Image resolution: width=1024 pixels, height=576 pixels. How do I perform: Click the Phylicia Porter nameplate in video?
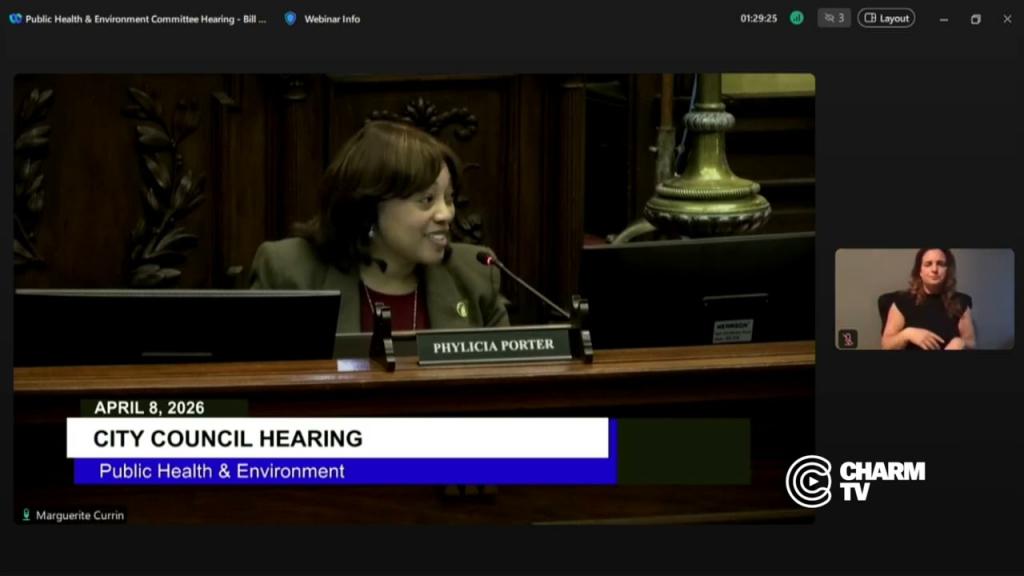point(493,346)
